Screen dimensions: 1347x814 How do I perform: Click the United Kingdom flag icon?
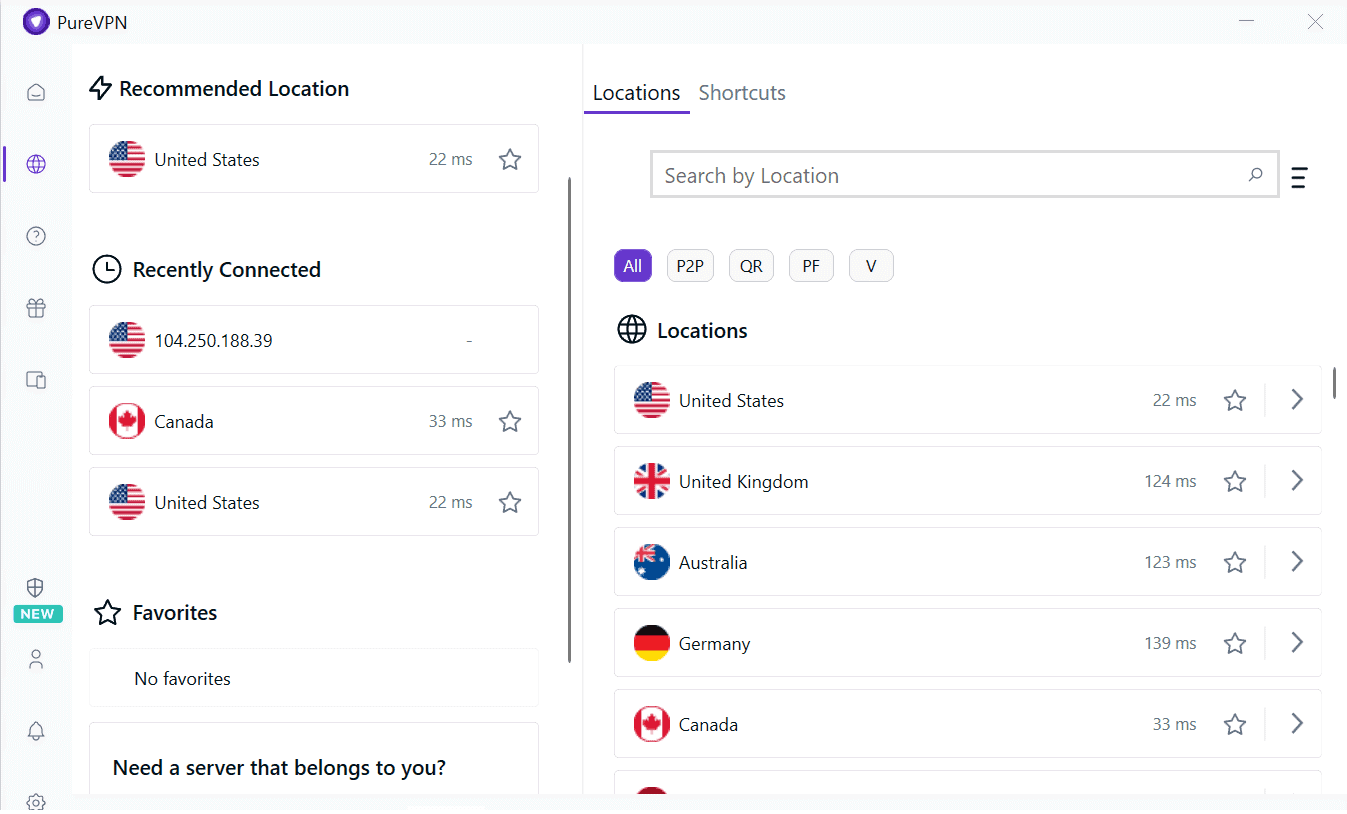coord(652,481)
